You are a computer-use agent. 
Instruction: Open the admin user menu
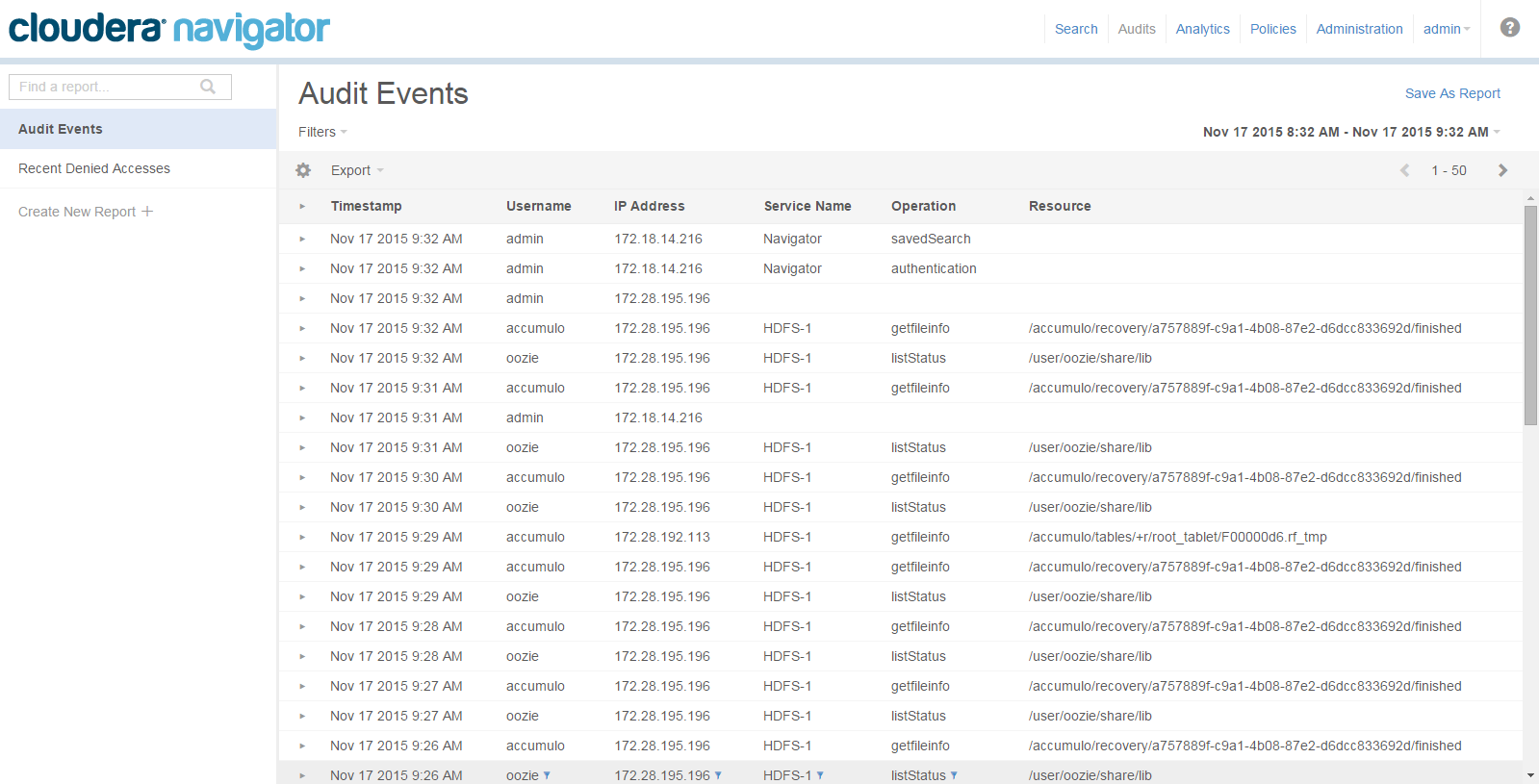(x=1446, y=29)
